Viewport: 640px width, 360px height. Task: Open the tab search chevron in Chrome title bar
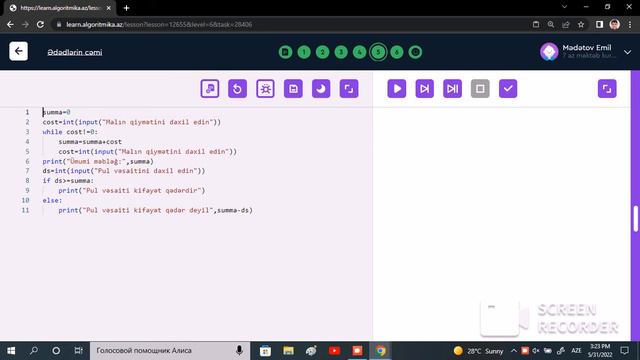click(x=564, y=7)
